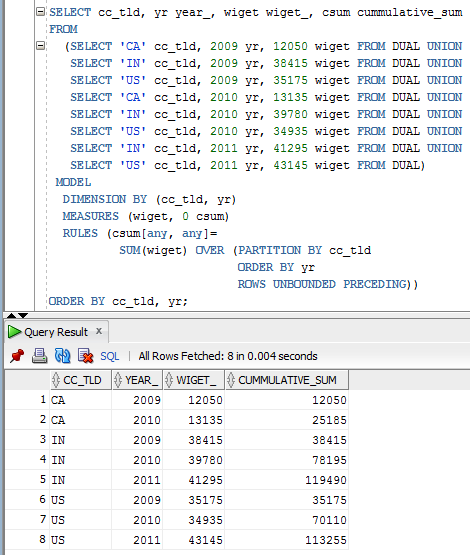The width and height of the screenshot is (470, 555).
Task: Sort by CUMMULATIVE_SUM column header
Action: 287,380
